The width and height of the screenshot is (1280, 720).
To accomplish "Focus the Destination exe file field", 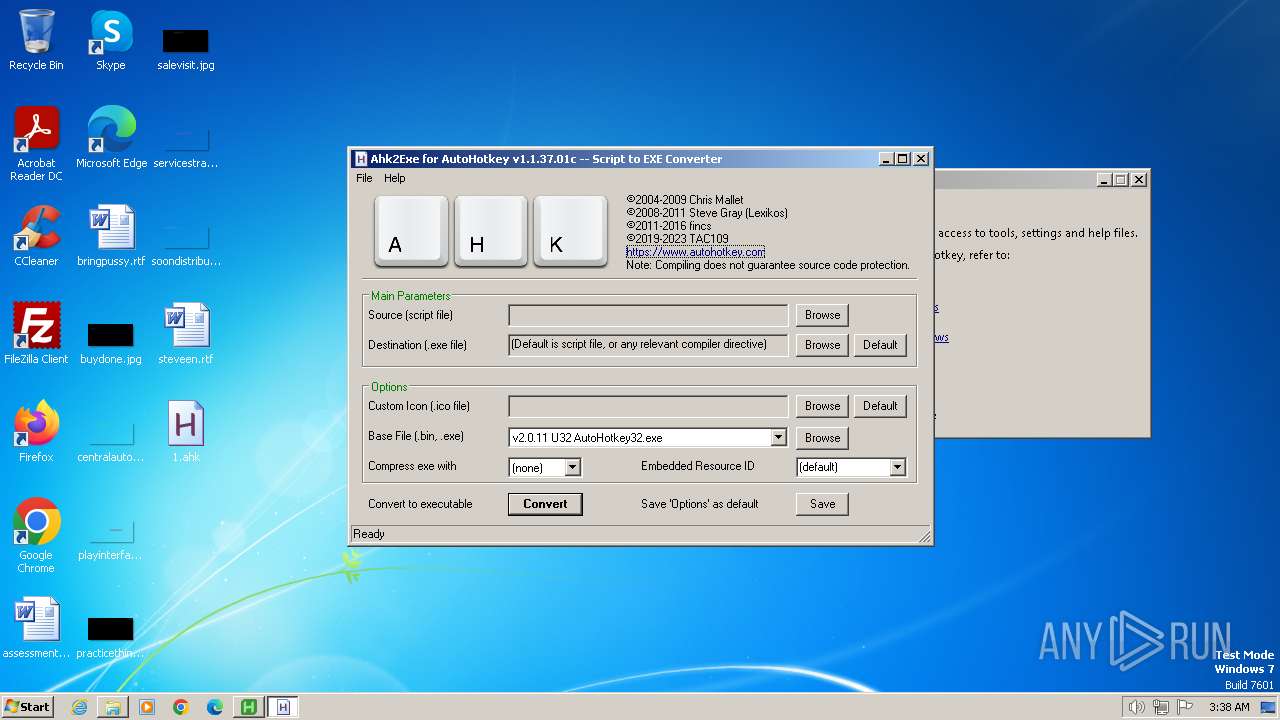I will coord(648,345).
